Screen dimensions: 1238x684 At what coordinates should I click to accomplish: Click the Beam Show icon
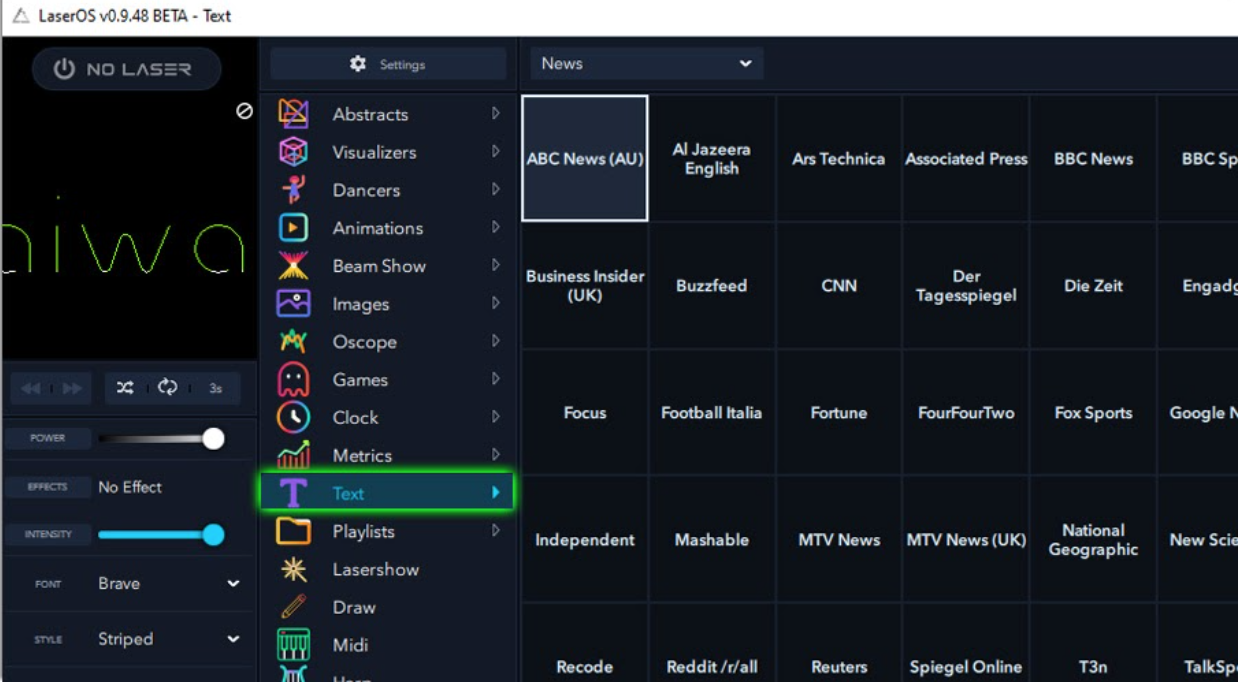[293, 266]
